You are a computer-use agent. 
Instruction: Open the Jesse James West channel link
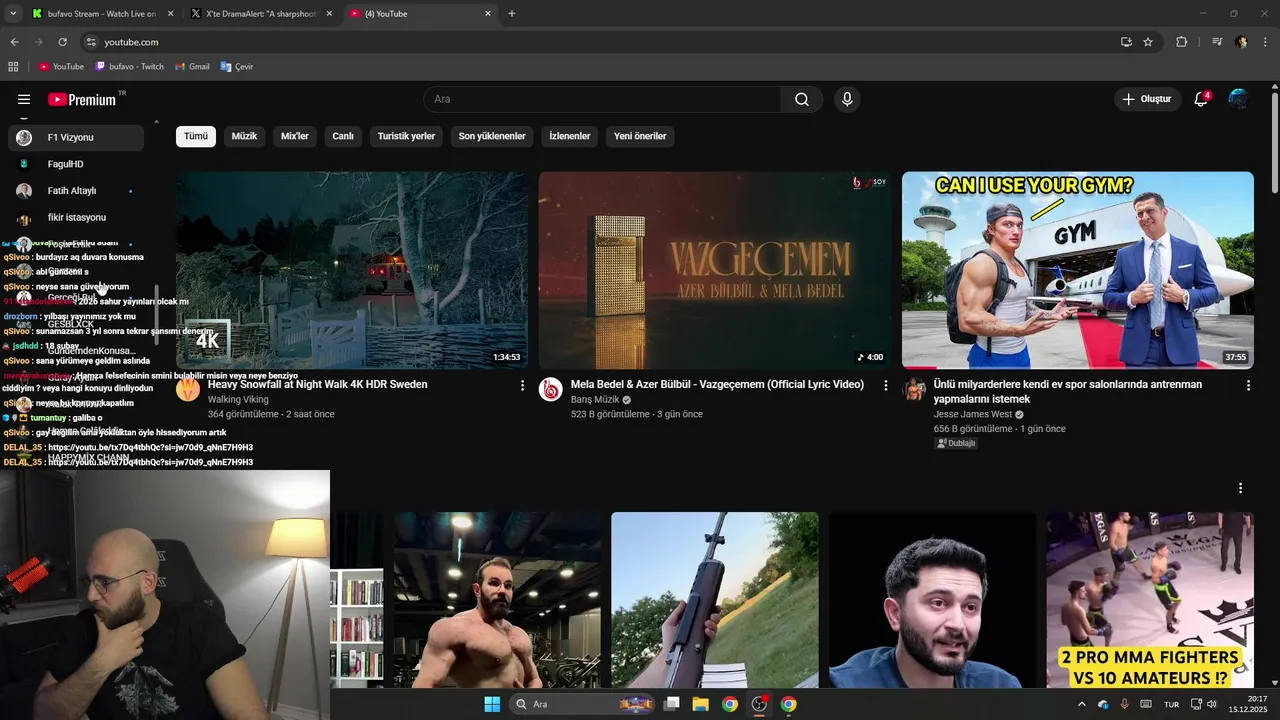tap(973, 414)
